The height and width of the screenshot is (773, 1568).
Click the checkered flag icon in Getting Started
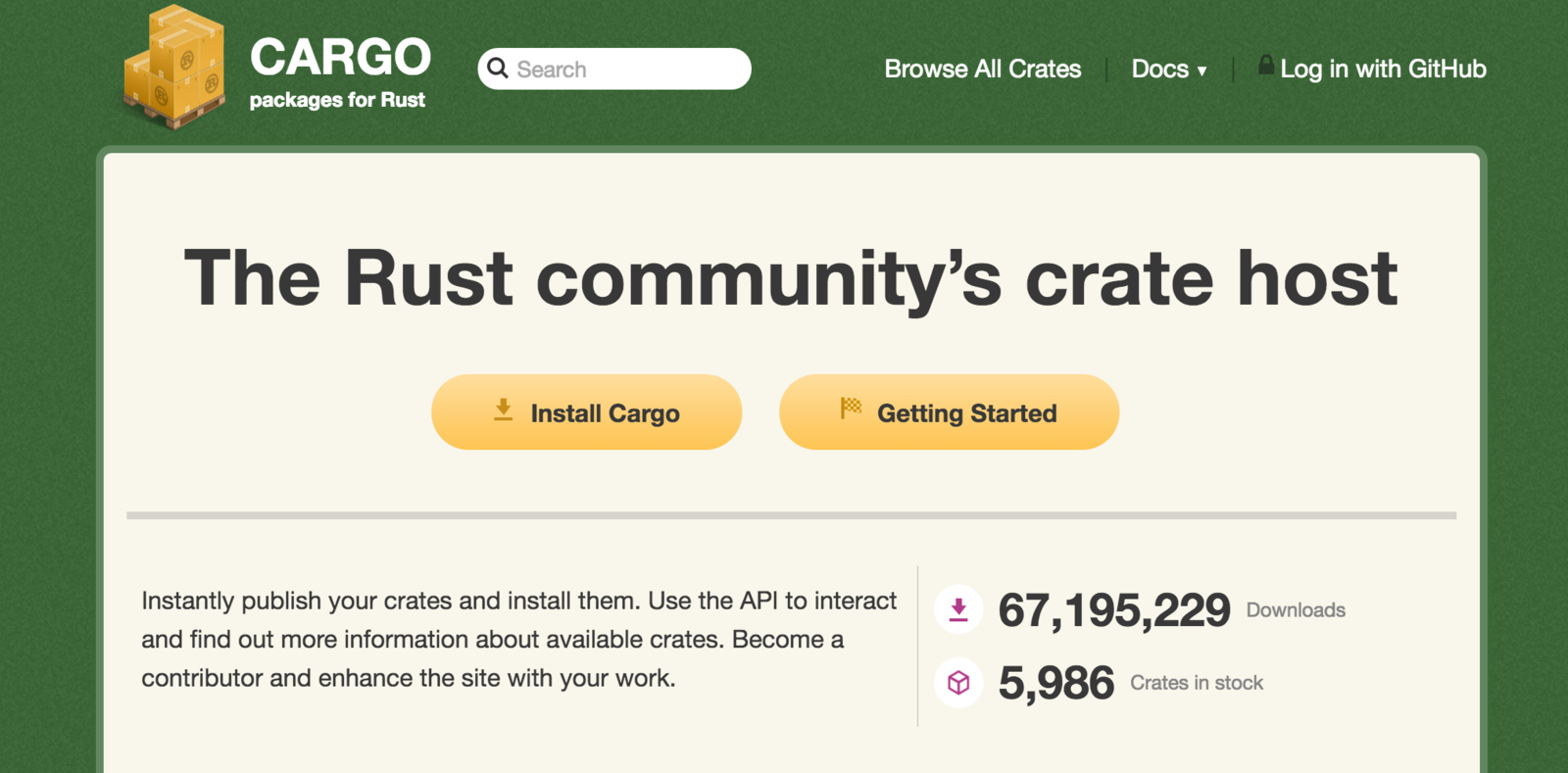click(x=851, y=409)
